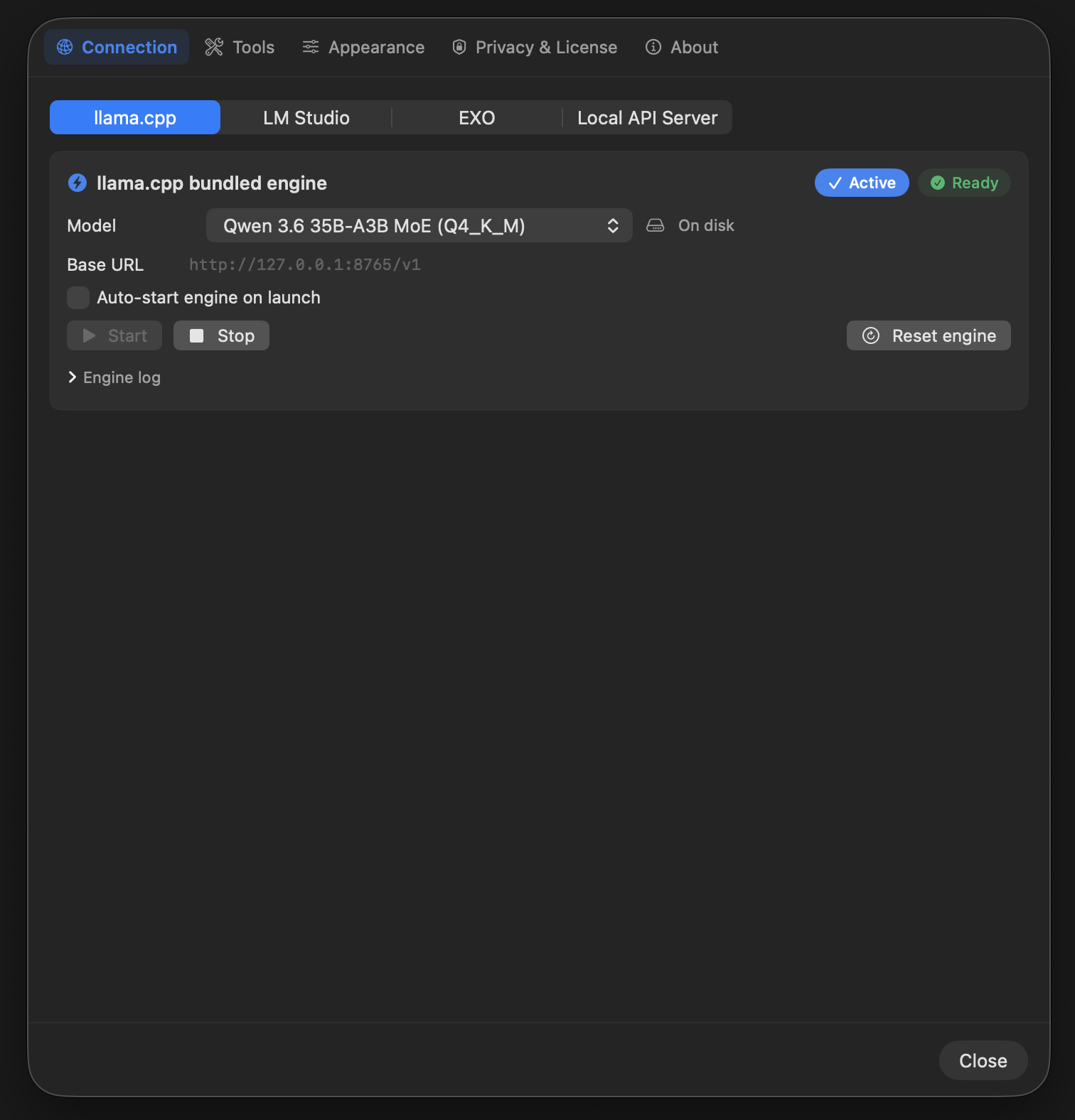Image resolution: width=1075 pixels, height=1120 pixels.
Task: Click the Ready status indicator
Action: (x=964, y=183)
